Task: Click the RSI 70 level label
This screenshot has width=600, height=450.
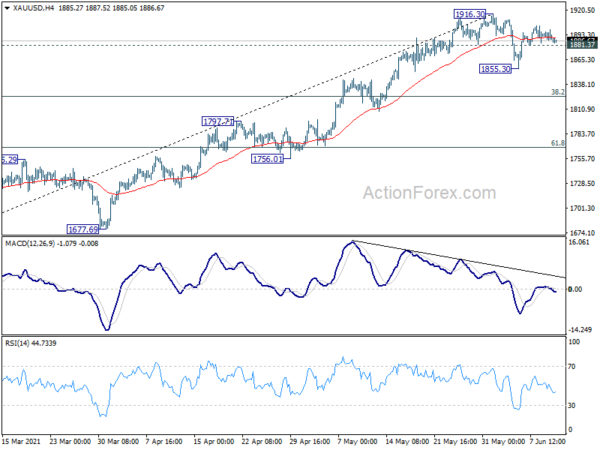Action: (572, 367)
